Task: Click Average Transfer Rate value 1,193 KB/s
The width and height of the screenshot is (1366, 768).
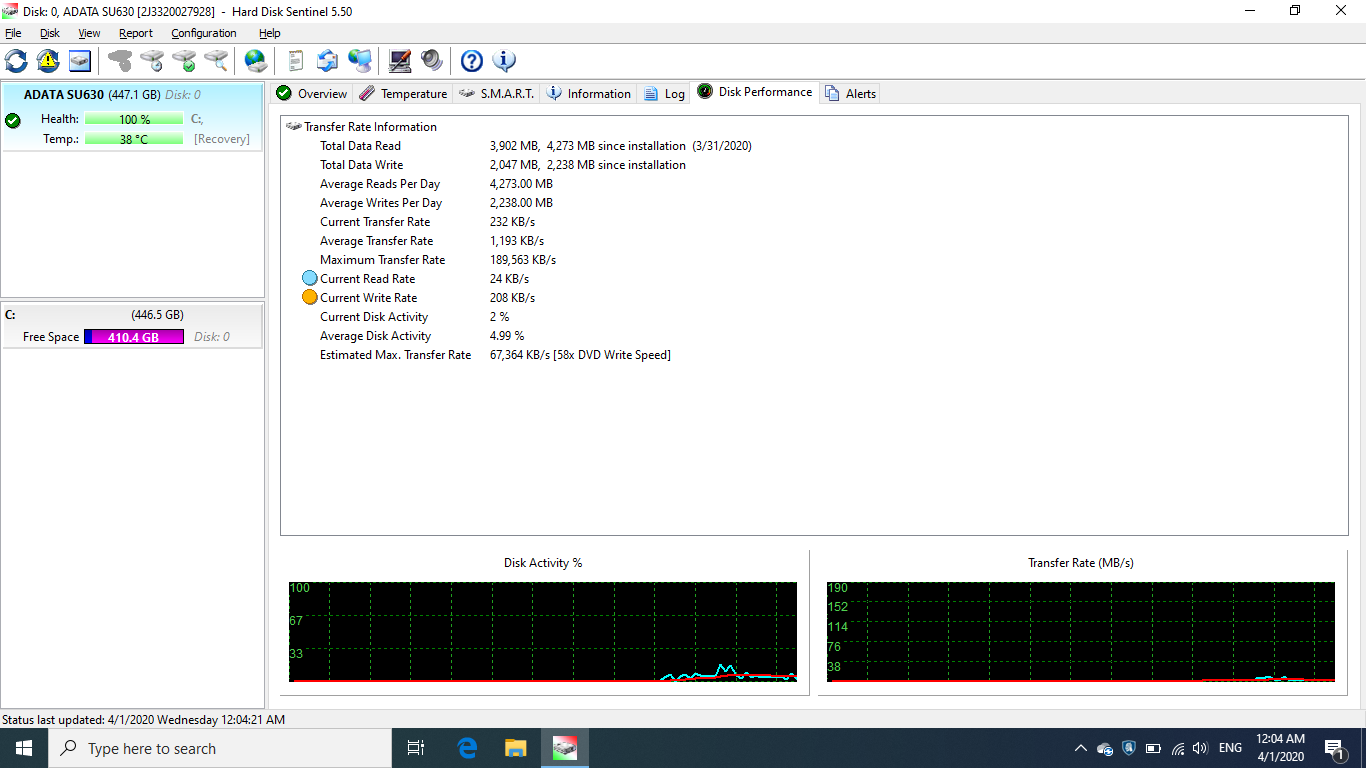Action: coord(517,241)
